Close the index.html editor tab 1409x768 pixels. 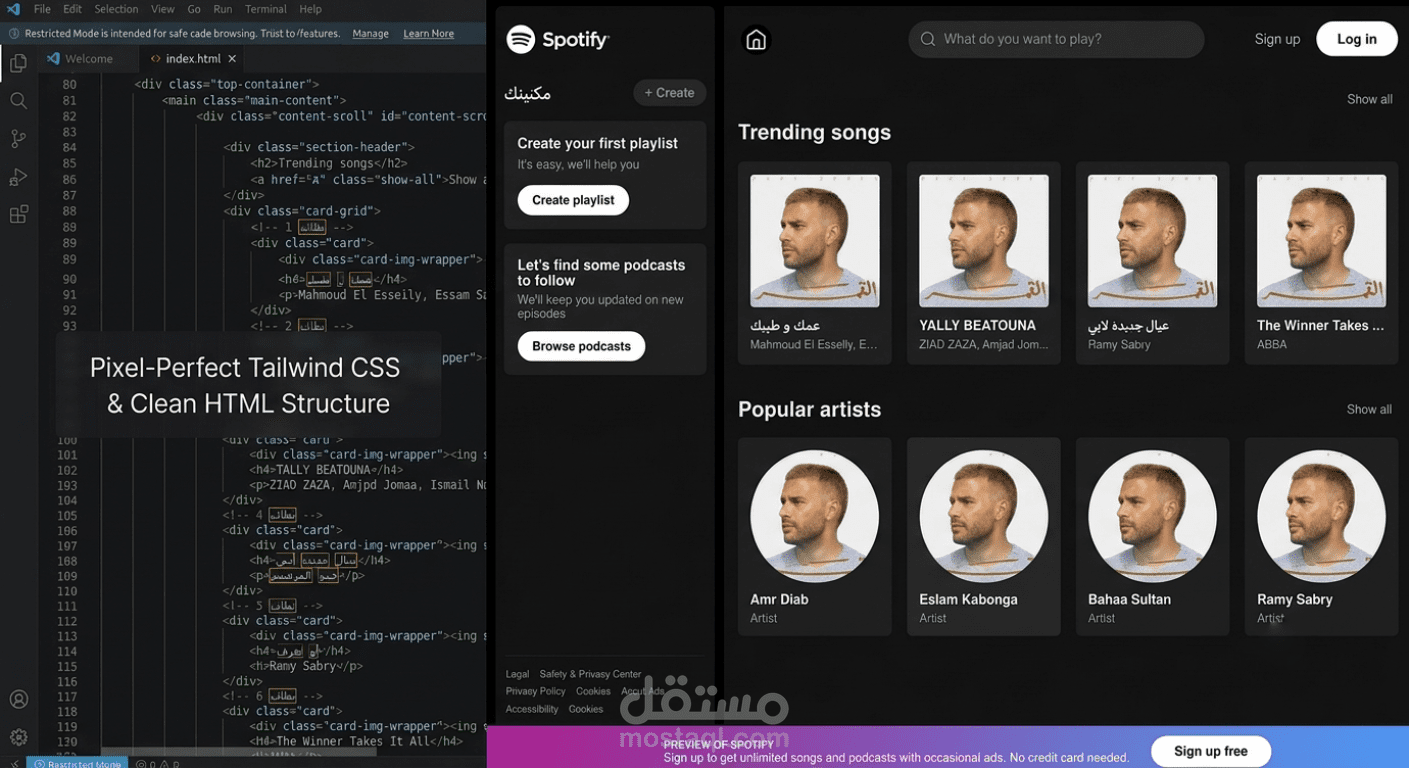click(232, 59)
